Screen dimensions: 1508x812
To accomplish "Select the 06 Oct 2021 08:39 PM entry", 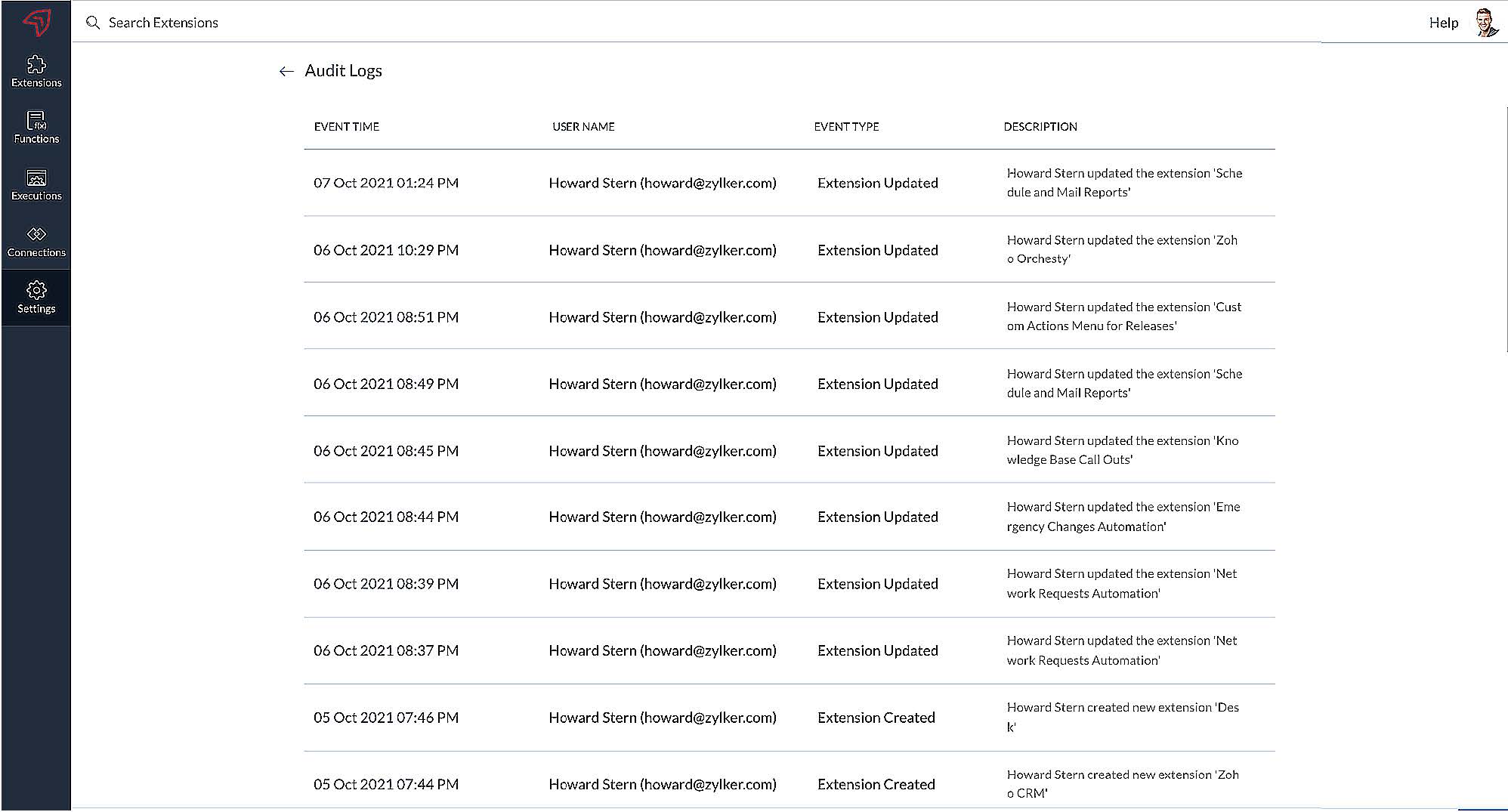I will 790,584.
